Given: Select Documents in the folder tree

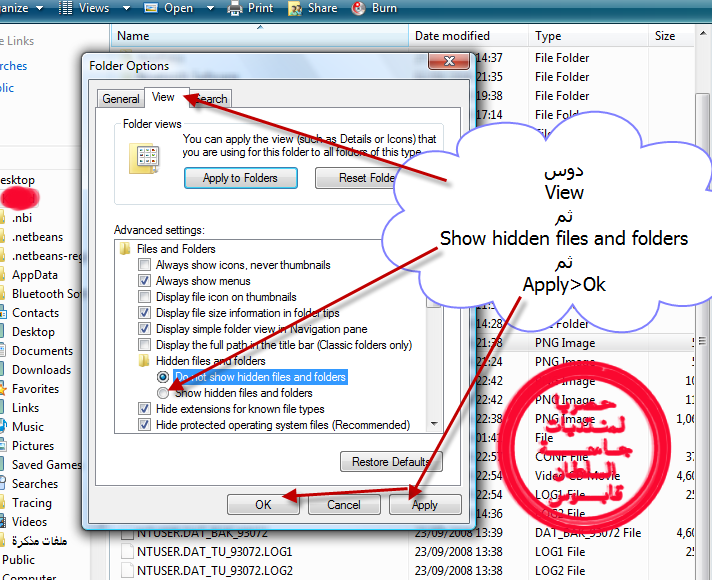Looking at the screenshot, I should coord(42,351).
